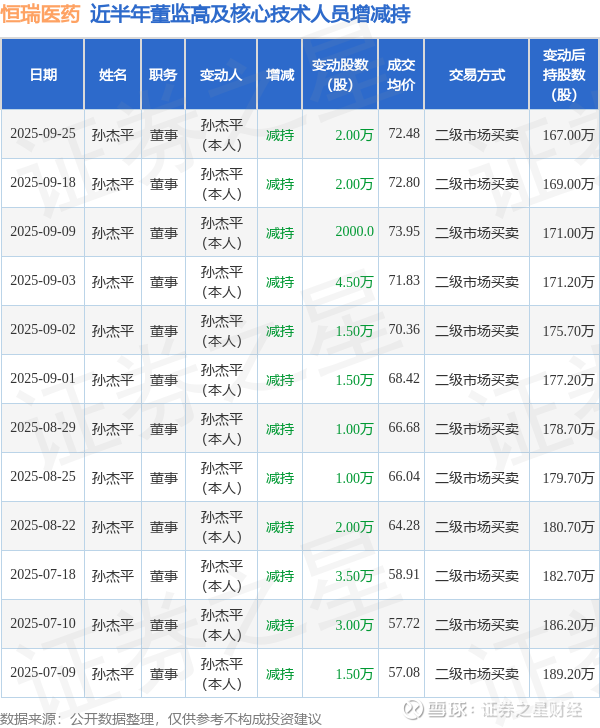The image size is (600, 728).
Task: Click the 数据来源 footer note
Action: [161, 719]
